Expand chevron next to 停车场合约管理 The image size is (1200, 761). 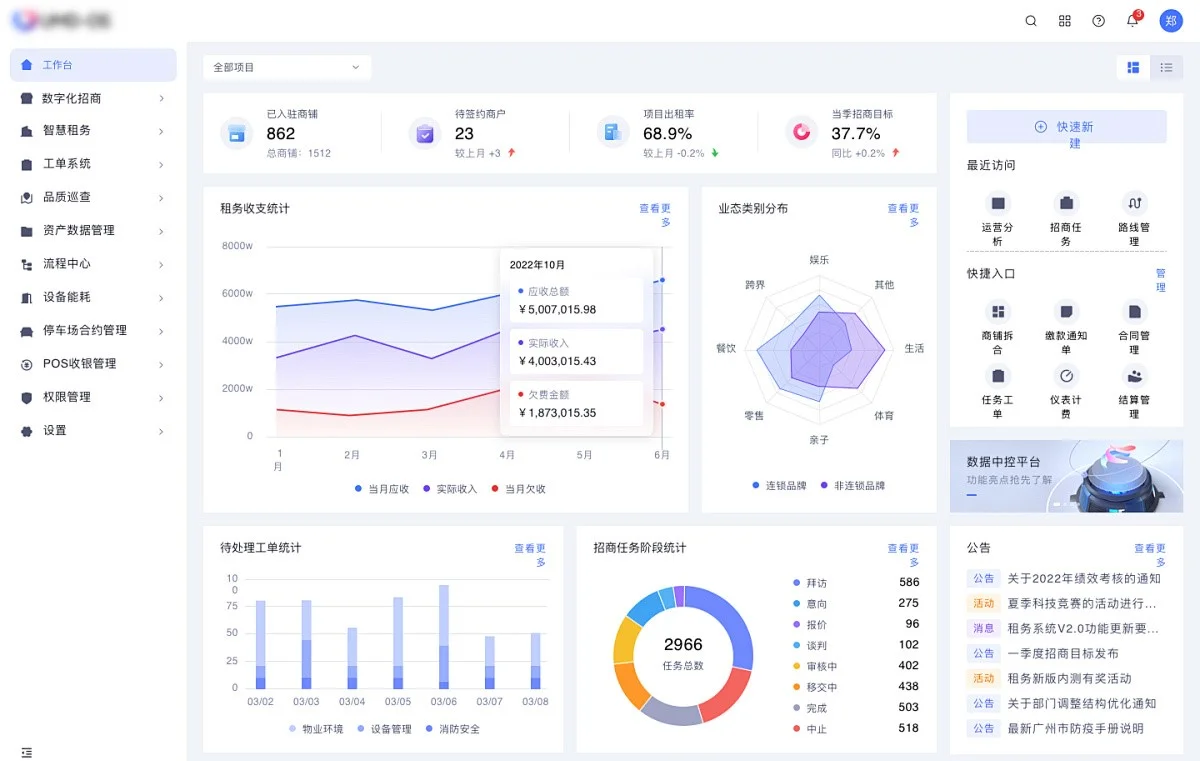pos(161,330)
